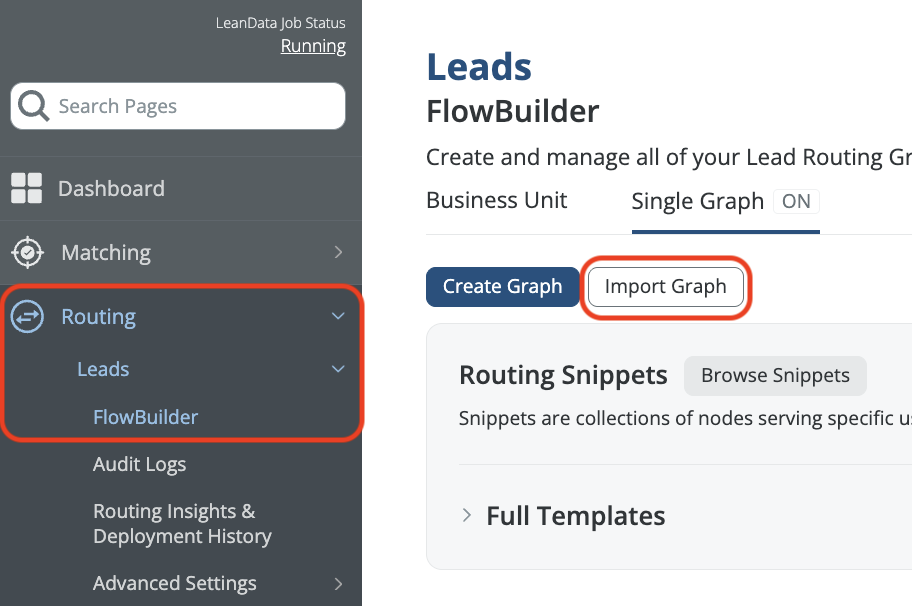Collapse the Routing section chevron
The image size is (912, 606).
pos(338,316)
